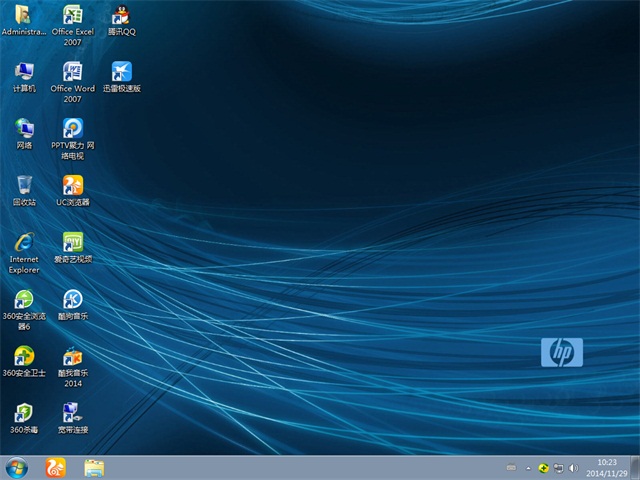Click the Kuwo Music 2014 shortcut
Screen dimensions: 640x480
(73, 357)
